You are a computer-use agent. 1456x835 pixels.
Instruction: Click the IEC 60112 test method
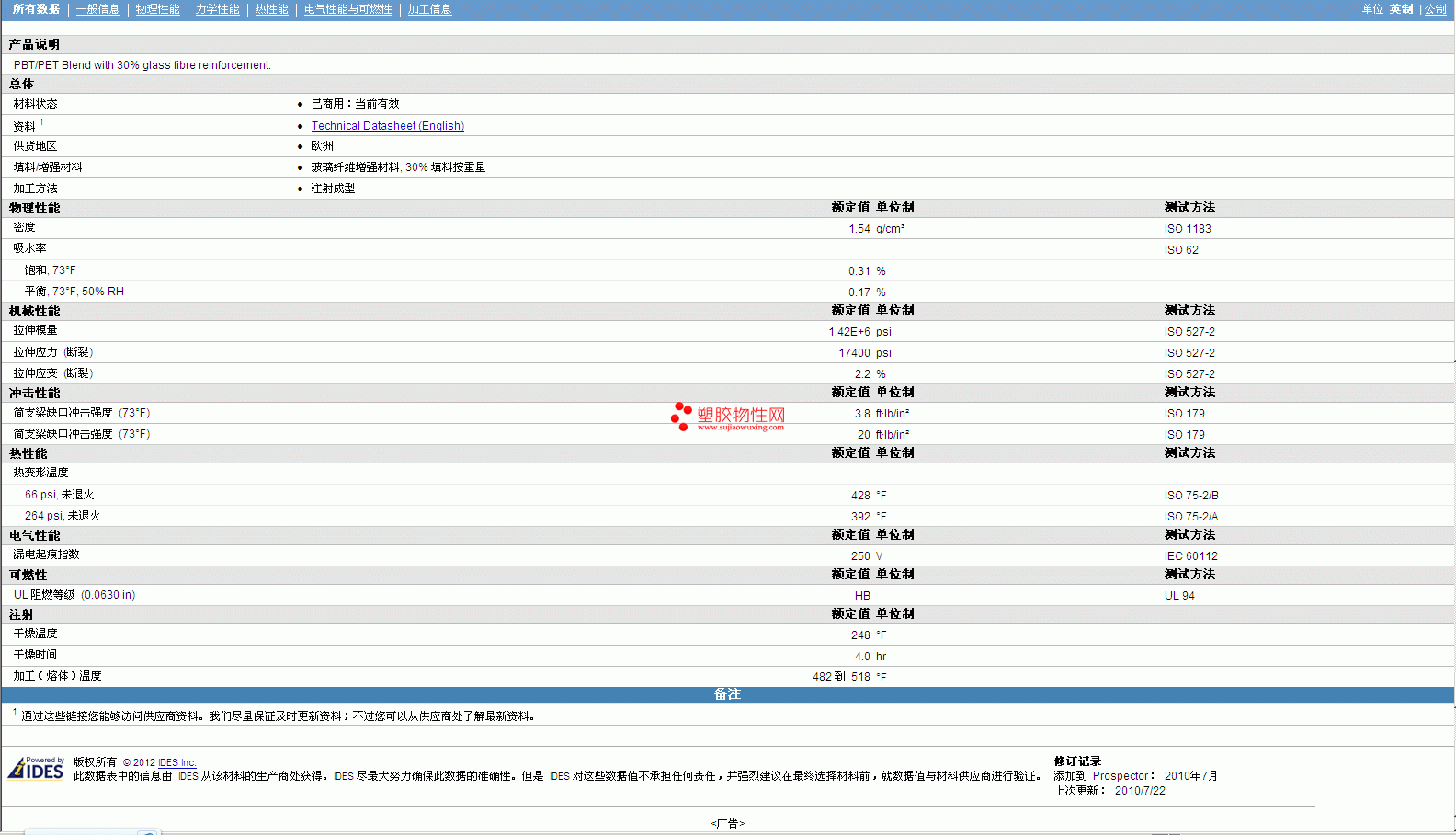(1190, 556)
